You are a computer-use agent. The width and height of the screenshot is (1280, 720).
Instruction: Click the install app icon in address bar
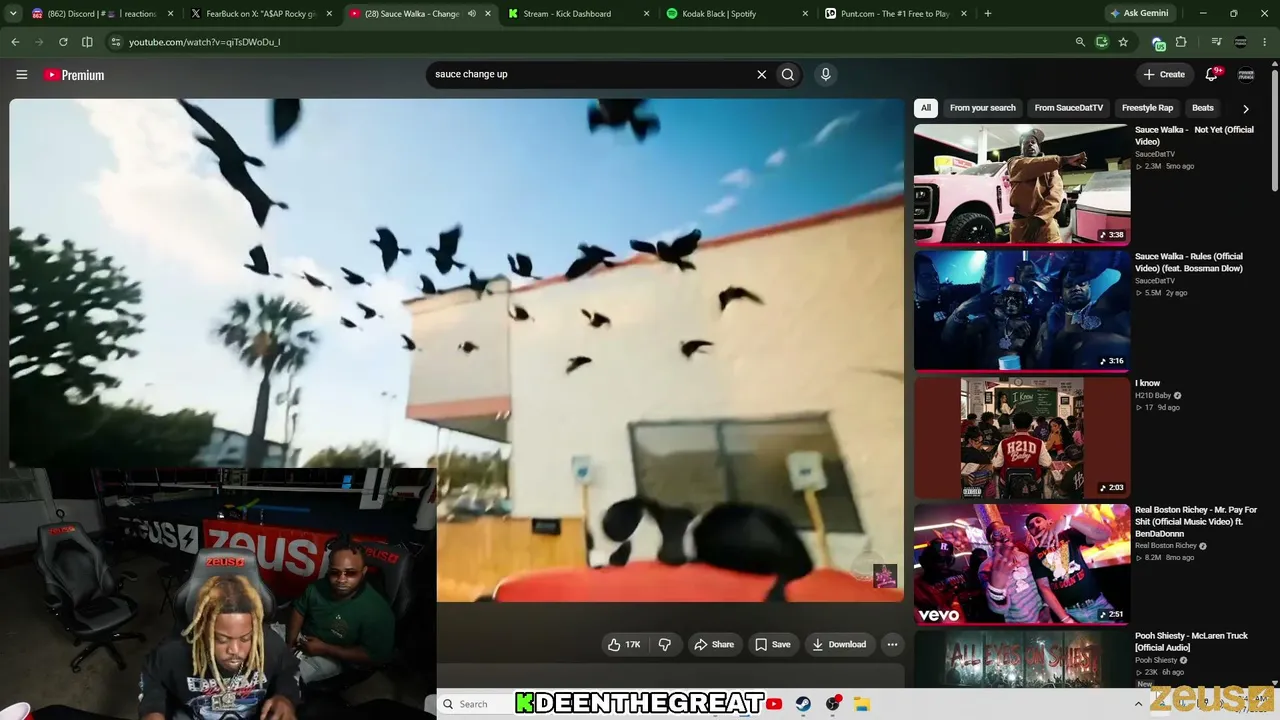pos(1101,42)
